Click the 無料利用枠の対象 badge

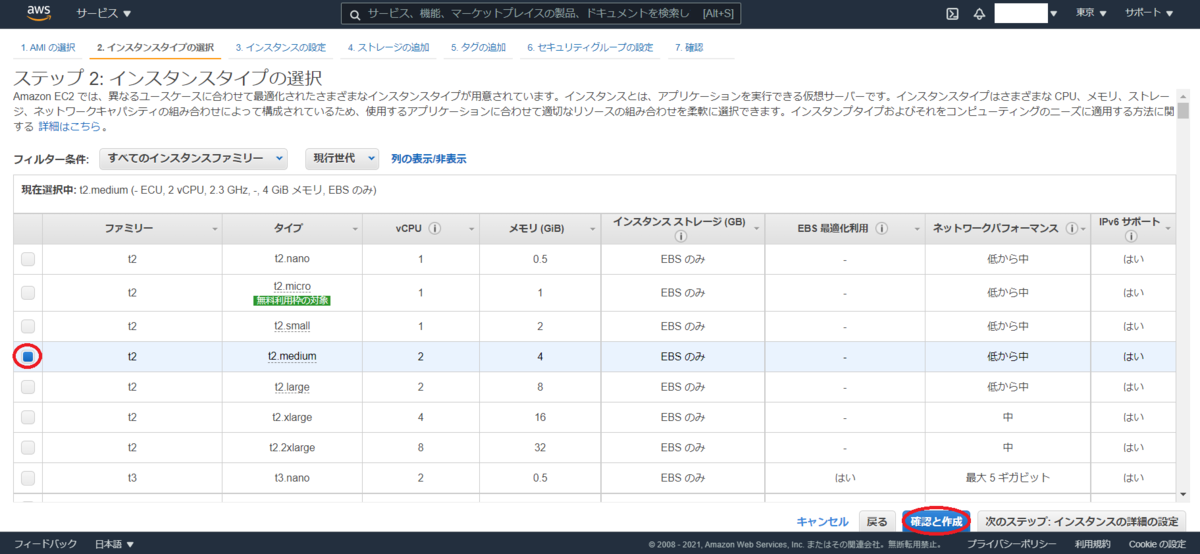pyautogui.click(x=292, y=300)
